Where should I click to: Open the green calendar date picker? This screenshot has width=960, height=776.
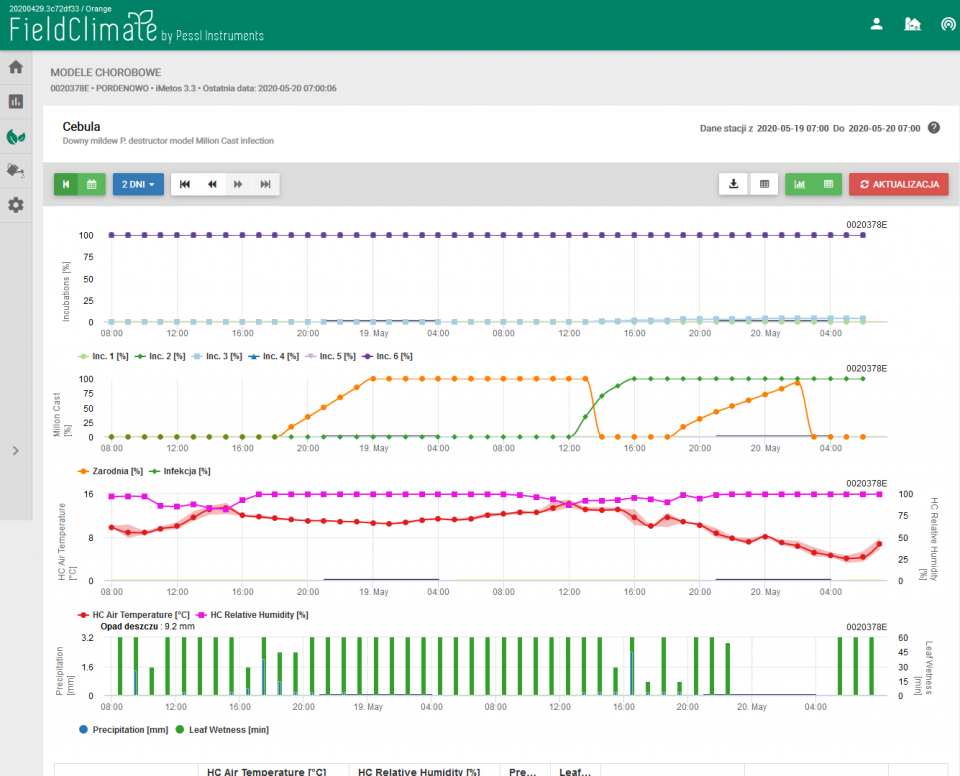click(92, 184)
